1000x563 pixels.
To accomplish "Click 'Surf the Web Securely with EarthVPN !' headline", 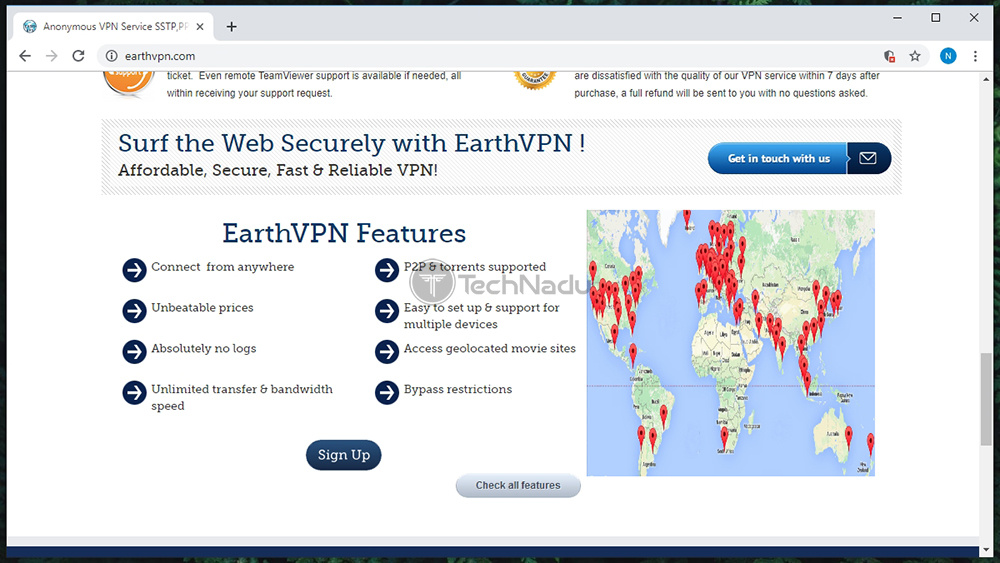I will tap(351, 143).
